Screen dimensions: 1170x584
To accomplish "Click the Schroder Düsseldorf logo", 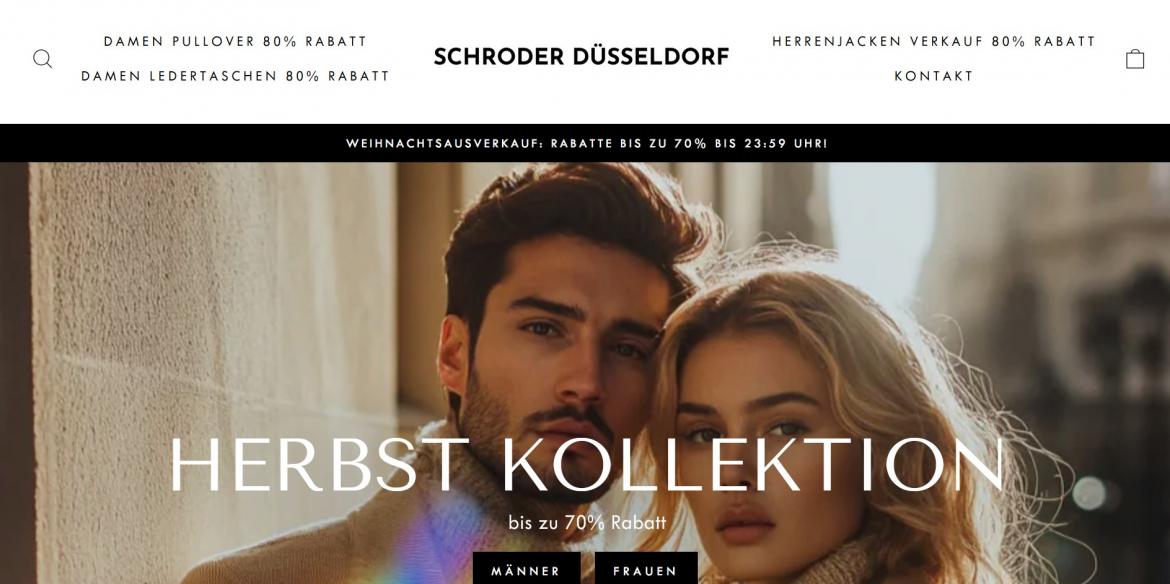I will click(x=581, y=57).
